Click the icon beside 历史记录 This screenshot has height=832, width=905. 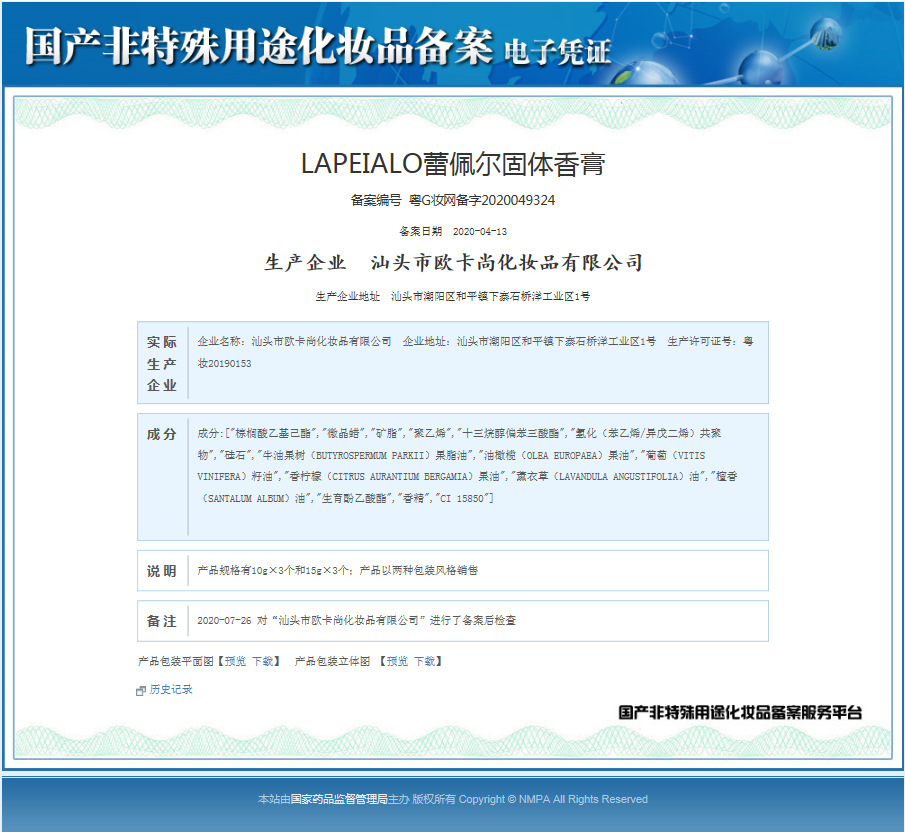[x=140, y=691]
